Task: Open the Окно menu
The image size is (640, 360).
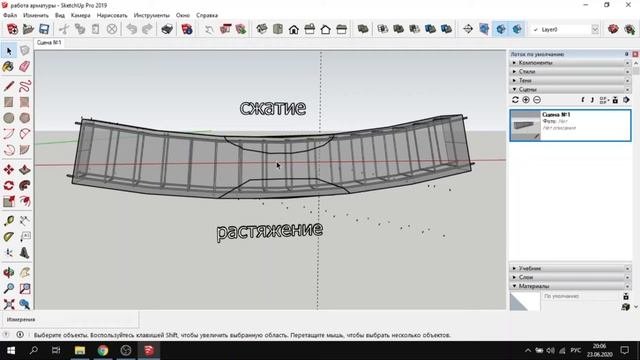Action: tap(183, 15)
